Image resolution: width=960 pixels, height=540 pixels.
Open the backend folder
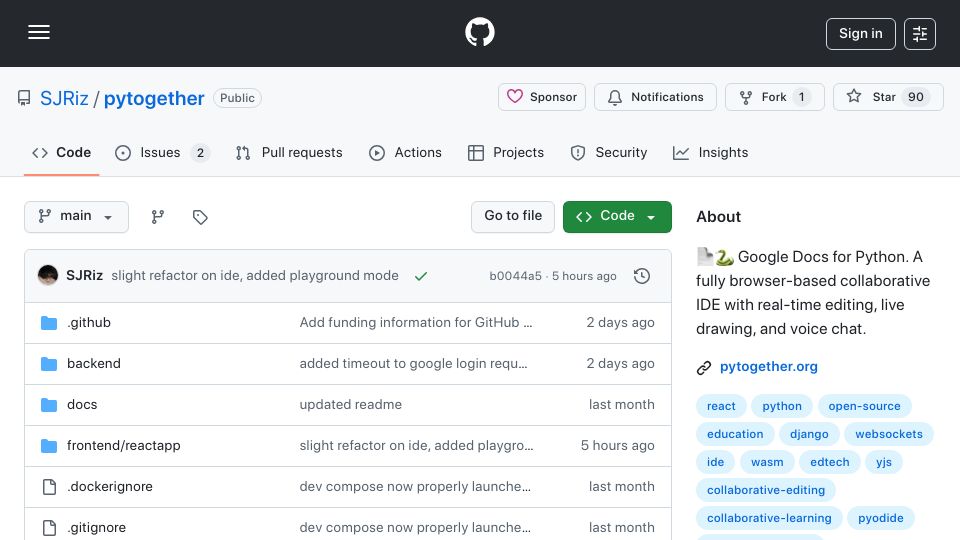(x=94, y=364)
